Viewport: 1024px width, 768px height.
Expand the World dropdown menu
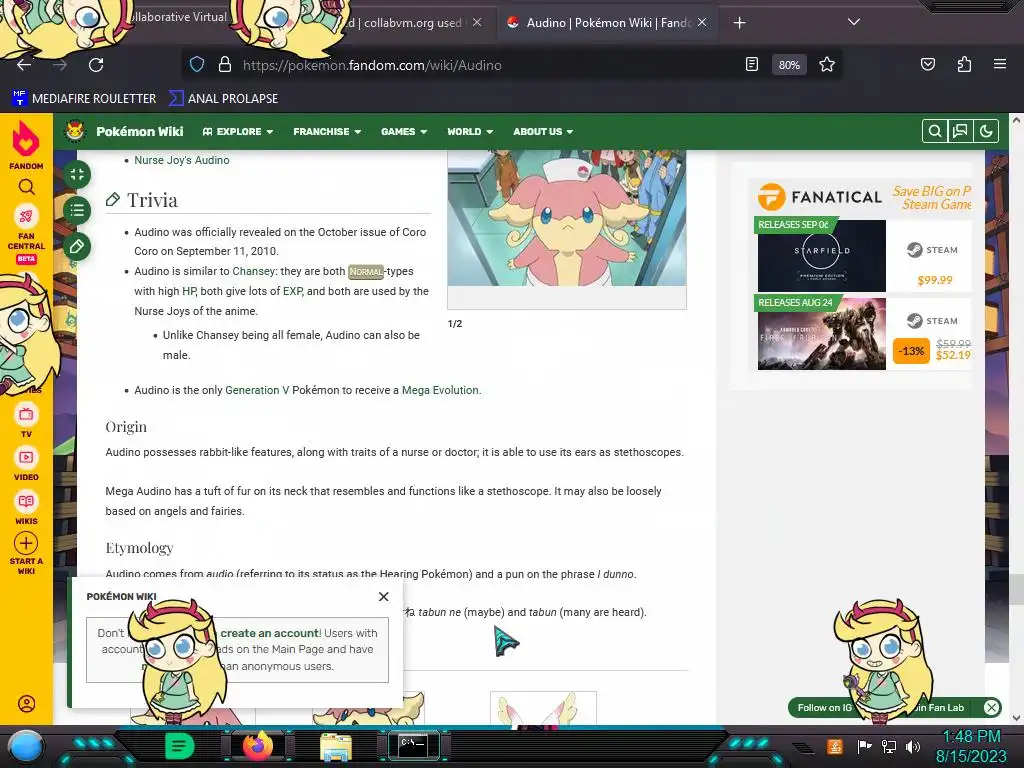(470, 131)
